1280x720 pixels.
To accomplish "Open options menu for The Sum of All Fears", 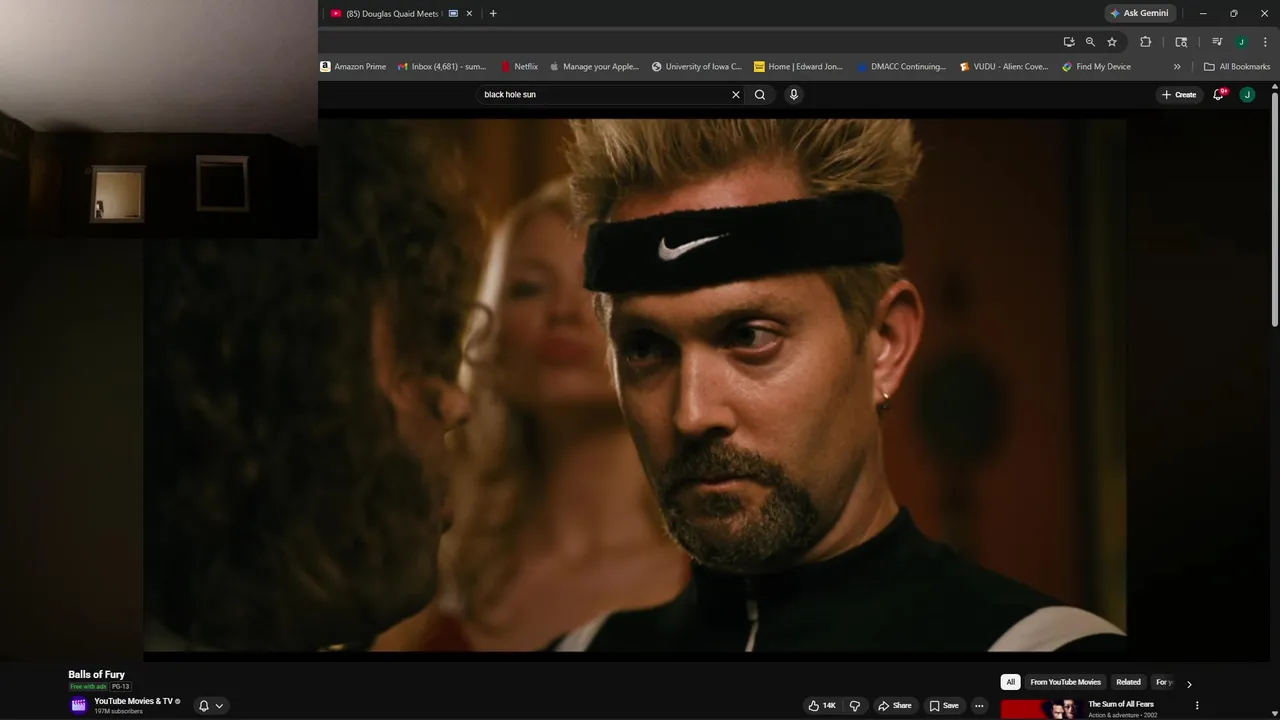I will pyautogui.click(x=1197, y=706).
